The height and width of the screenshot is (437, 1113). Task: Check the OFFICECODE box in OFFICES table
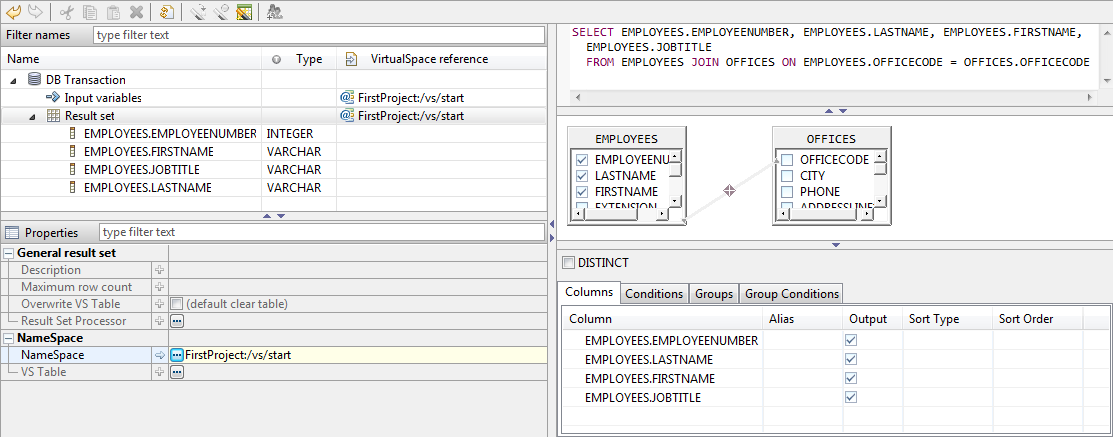(x=787, y=160)
